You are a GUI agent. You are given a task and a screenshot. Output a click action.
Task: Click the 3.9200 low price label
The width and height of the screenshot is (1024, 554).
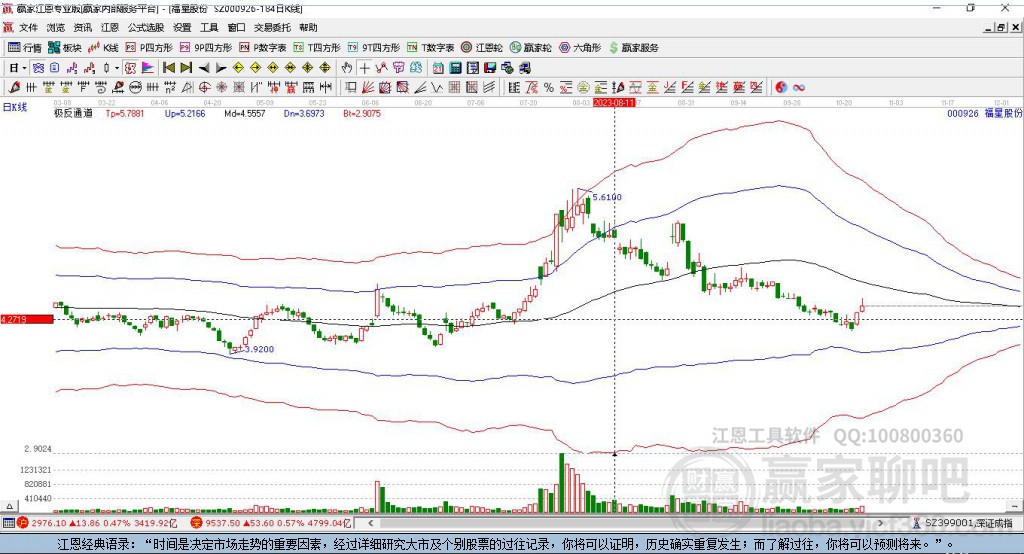click(x=259, y=349)
